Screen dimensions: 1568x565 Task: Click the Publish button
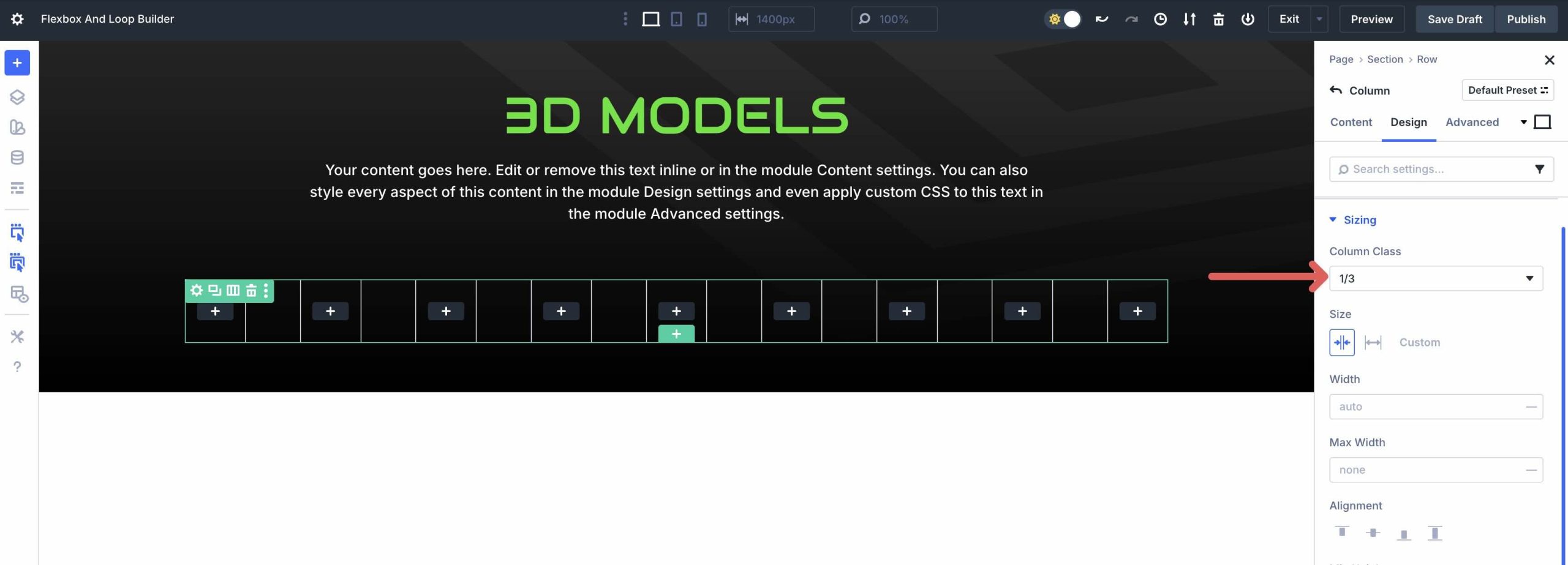[x=1526, y=19]
